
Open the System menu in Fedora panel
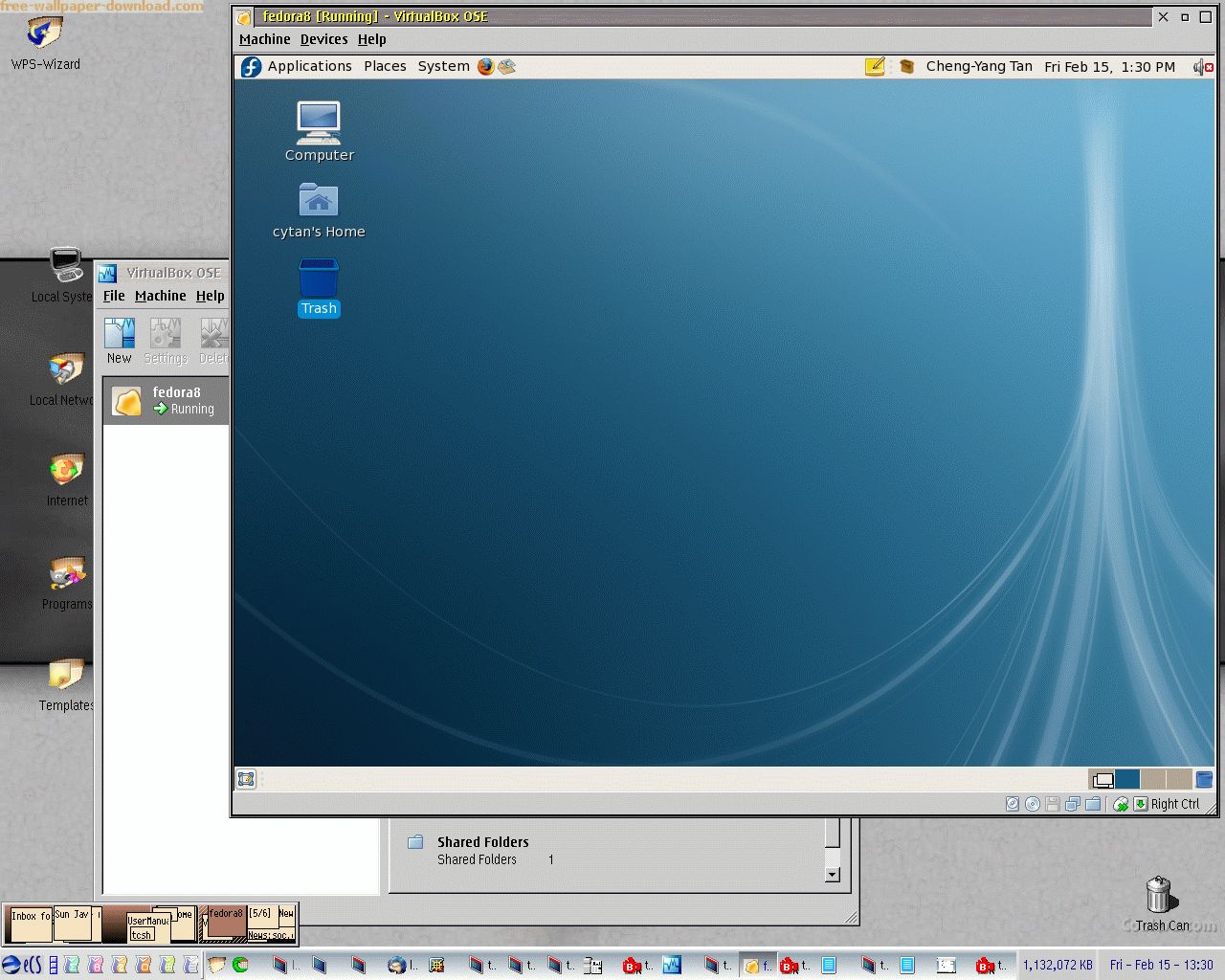[x=443, y=67]
